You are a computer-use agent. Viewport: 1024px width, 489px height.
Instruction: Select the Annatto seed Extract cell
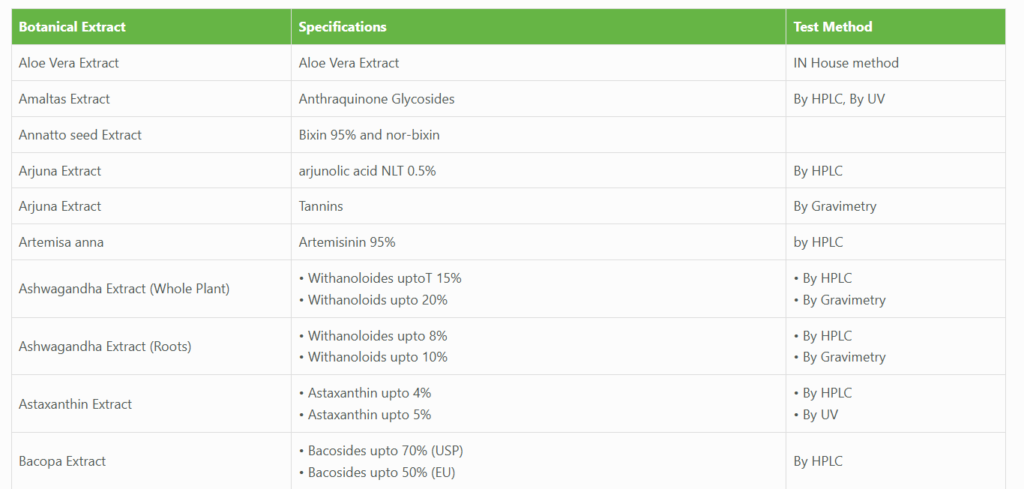pos(80,135)
